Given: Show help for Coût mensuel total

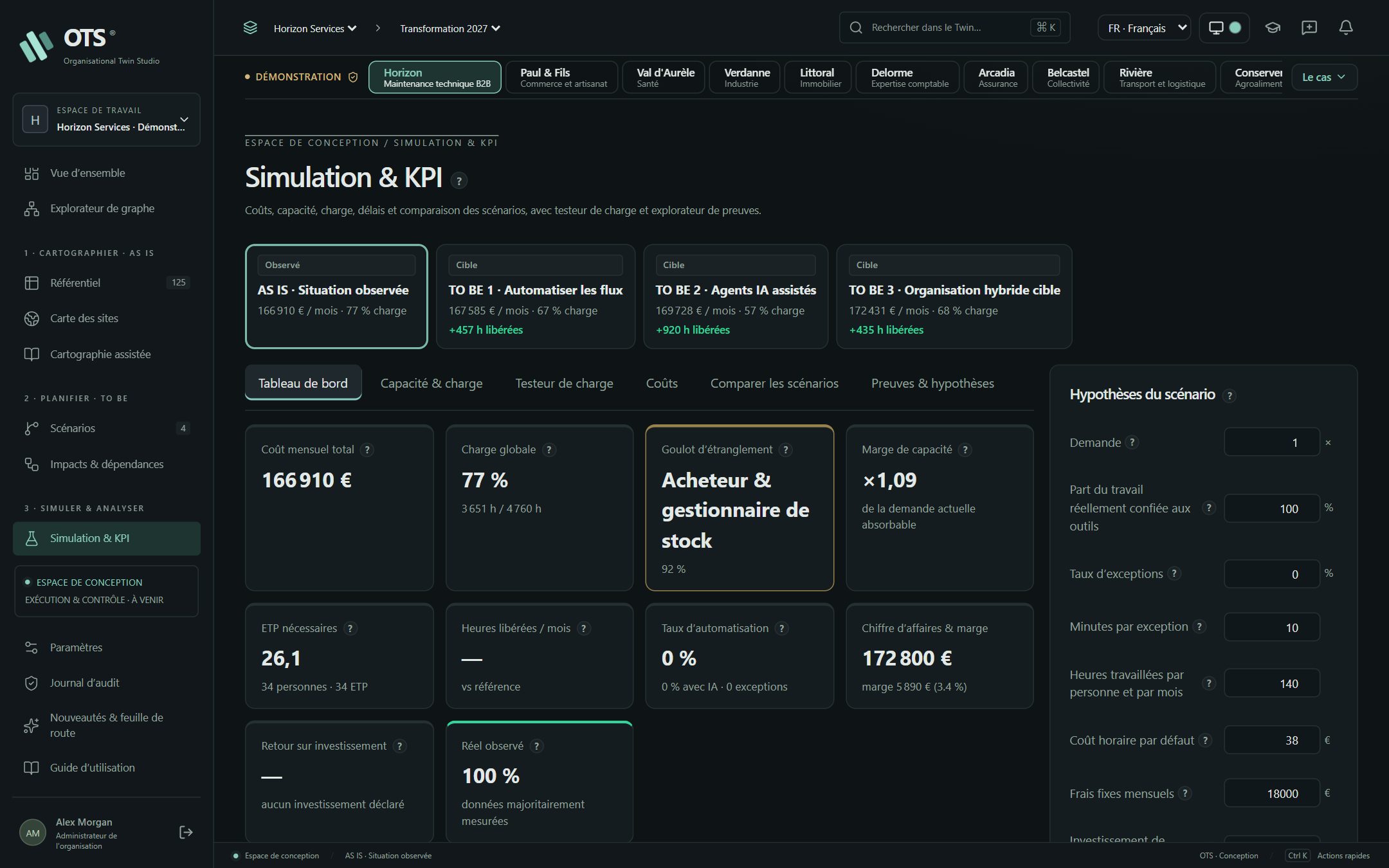Looking at the screenshot, I should (x=367, y=450).
